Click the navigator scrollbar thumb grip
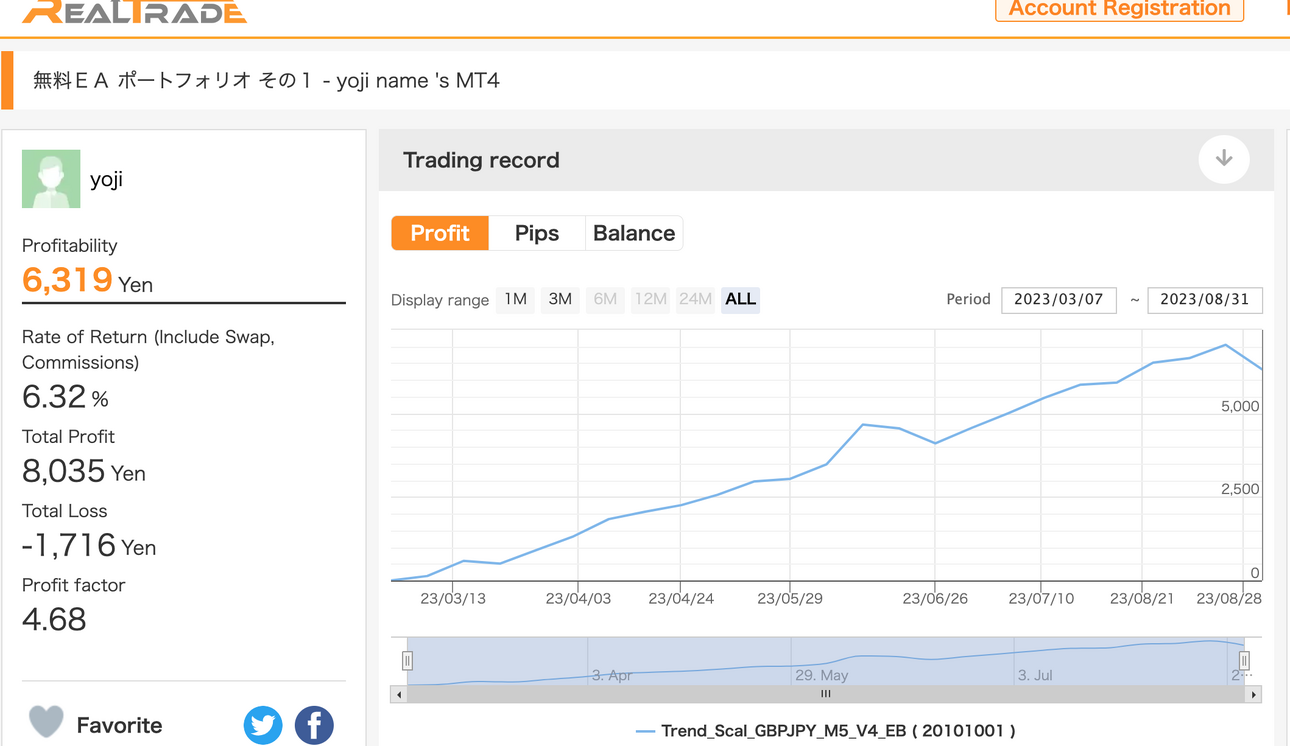1290x746 pixels. (x=826, y=694)
